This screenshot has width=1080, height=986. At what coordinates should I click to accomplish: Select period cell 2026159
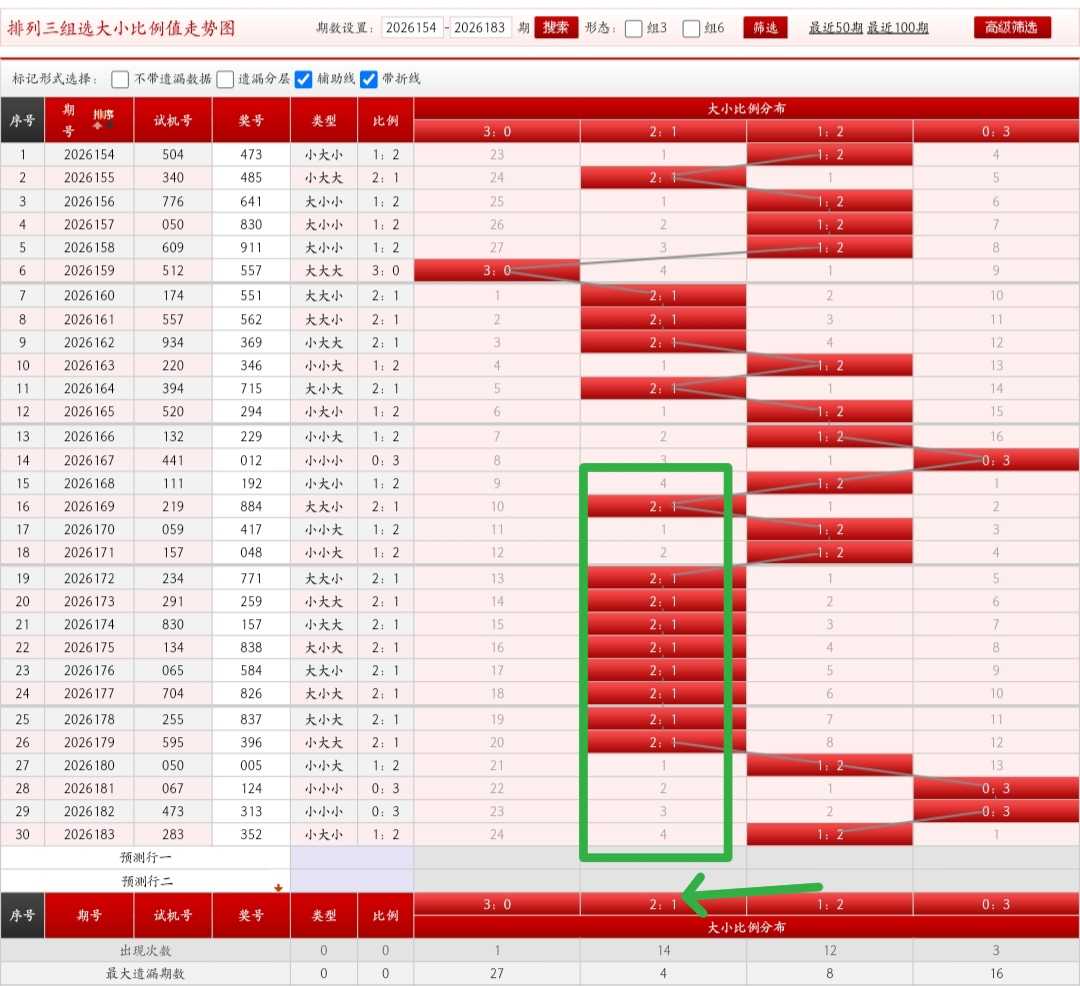(90, 271)
